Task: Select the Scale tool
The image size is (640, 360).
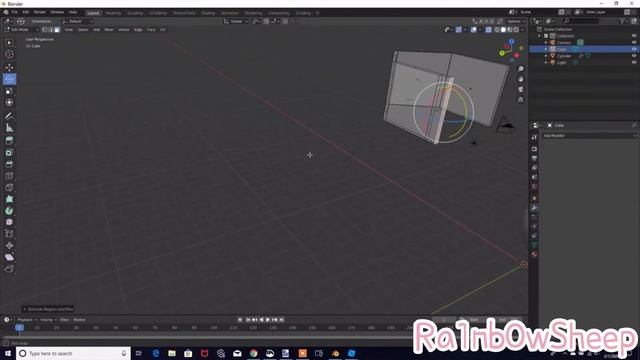Action: pos(9,91)
